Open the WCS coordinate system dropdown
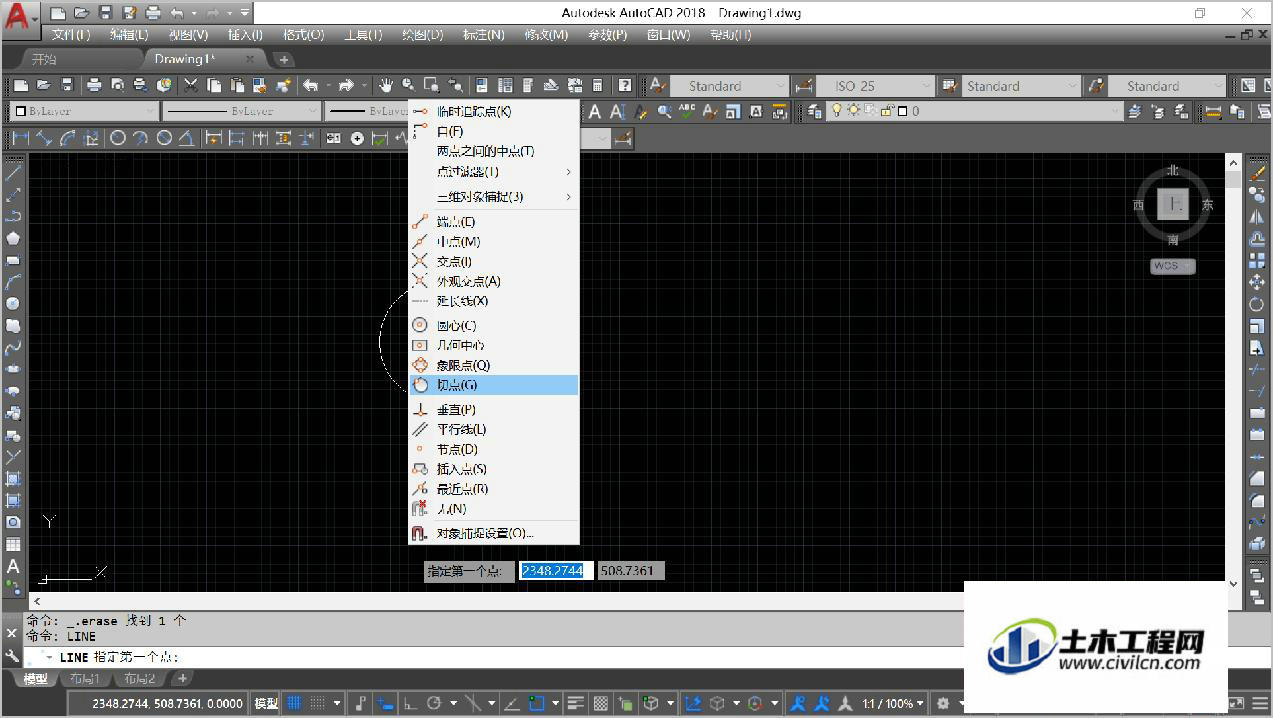Screen dimensions: 1273x718 (1172, 266)
